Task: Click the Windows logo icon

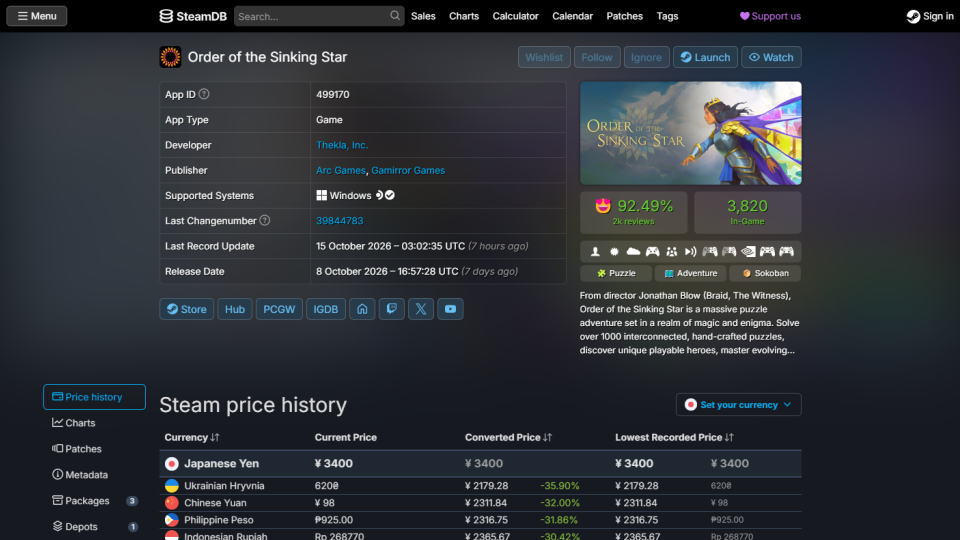Action: (x=321, y=195)
